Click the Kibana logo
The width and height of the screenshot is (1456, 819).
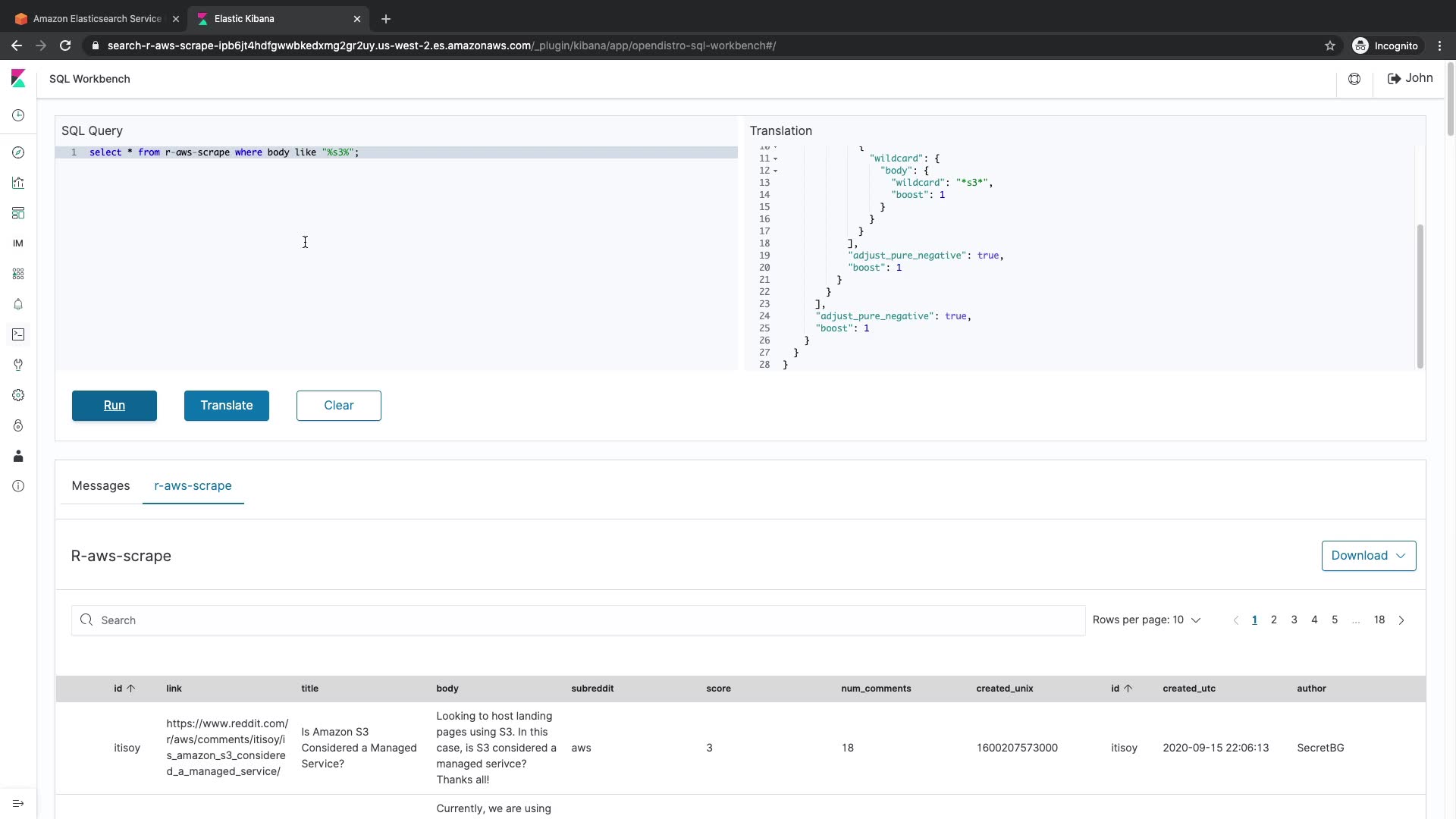tap(18, 78)
